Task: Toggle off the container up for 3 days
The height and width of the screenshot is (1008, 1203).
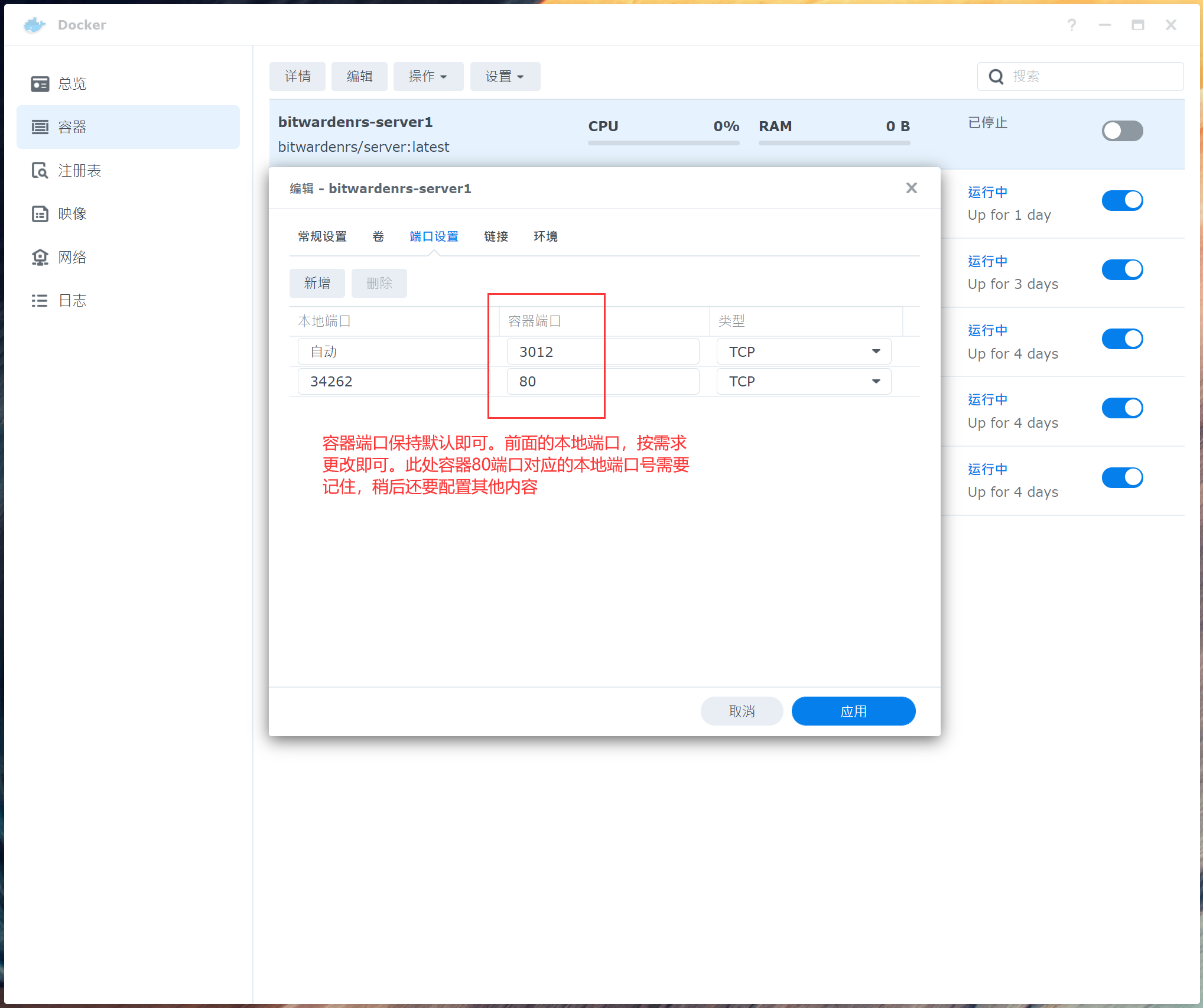Action: point(1122,269)
